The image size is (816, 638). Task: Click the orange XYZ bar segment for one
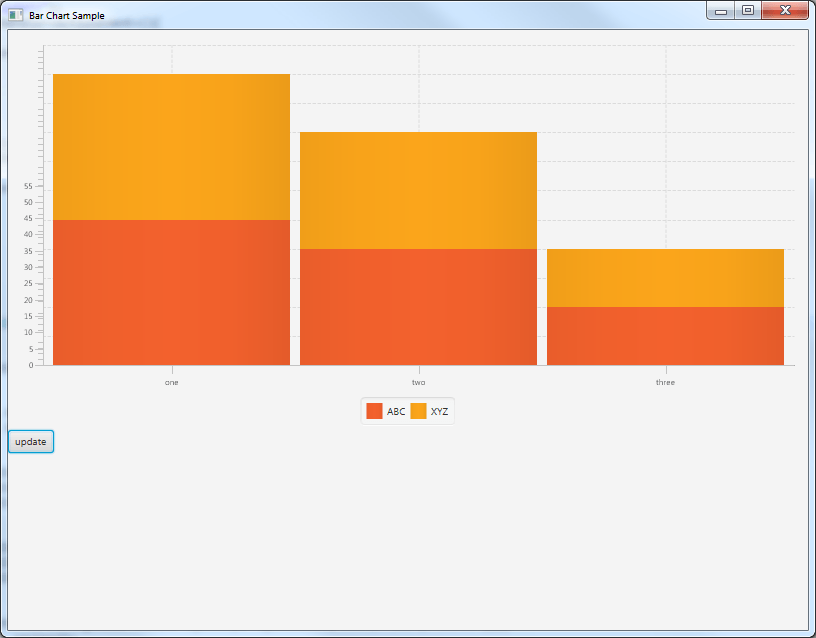point(171,147)
